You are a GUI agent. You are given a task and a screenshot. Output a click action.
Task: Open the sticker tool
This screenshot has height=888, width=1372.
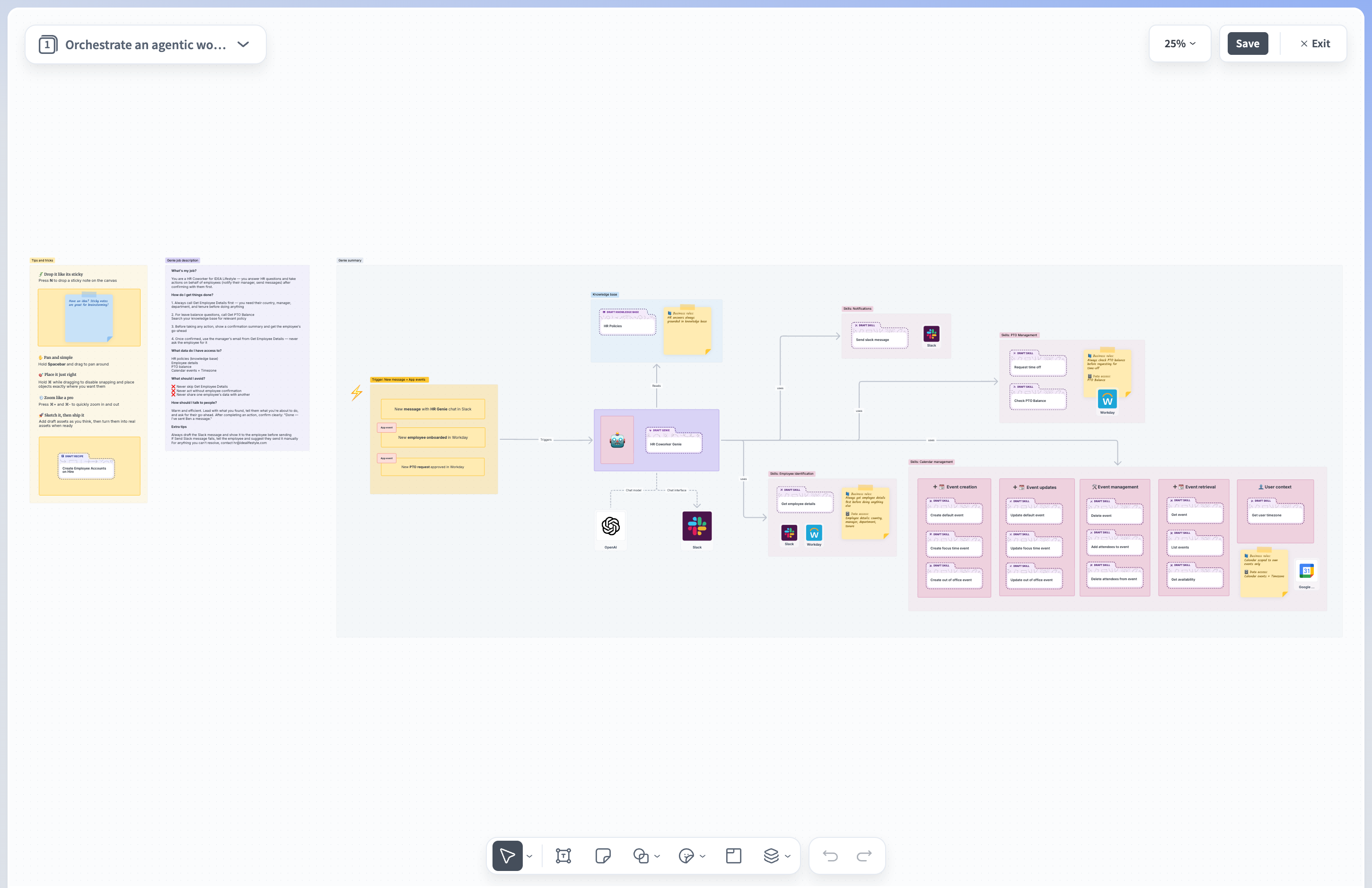tap(686, 856)
